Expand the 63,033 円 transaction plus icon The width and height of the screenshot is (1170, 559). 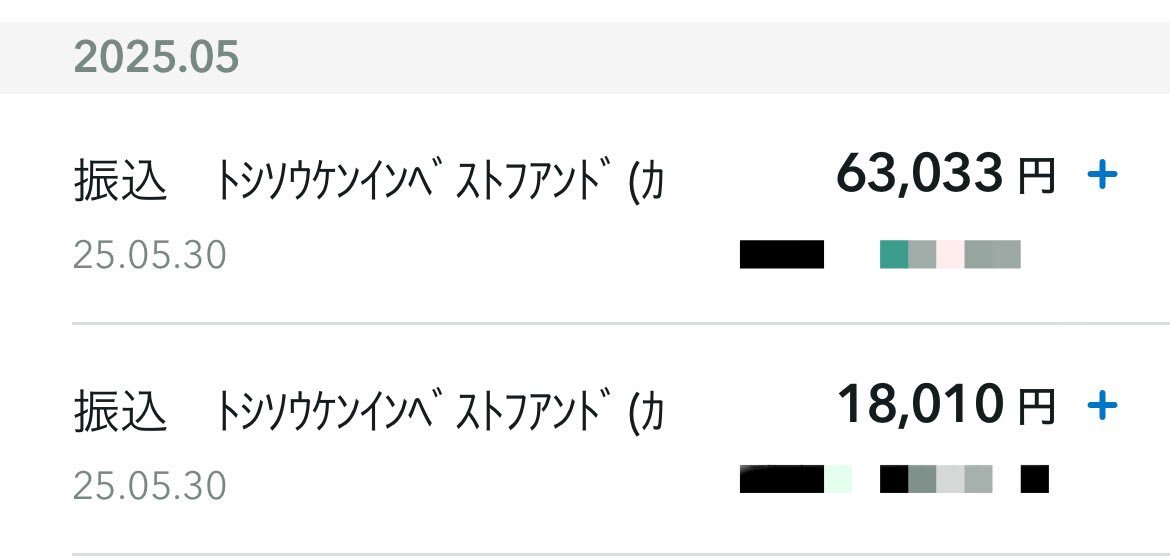[1102, 175]
